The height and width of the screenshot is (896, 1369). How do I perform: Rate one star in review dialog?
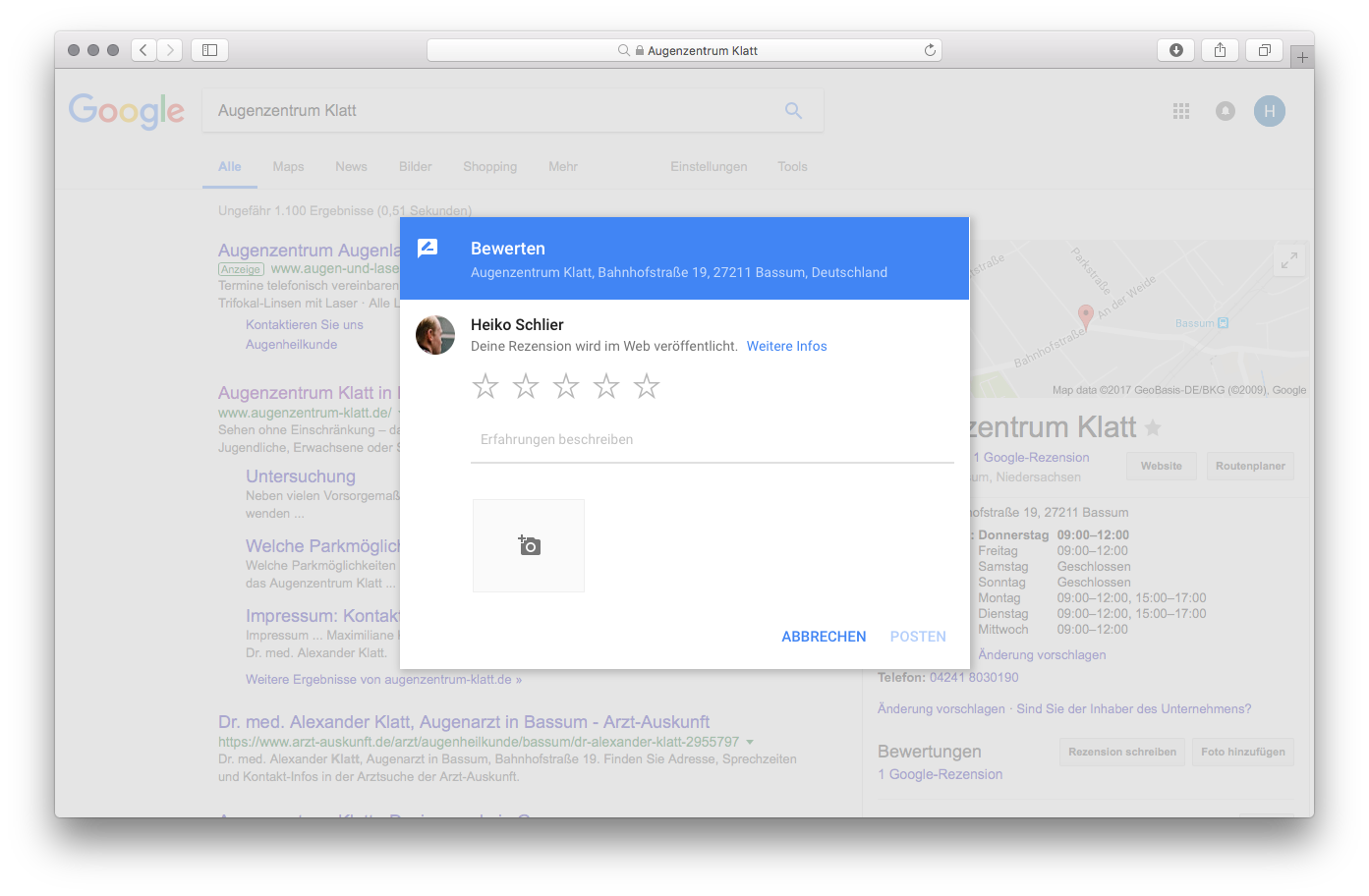pos(485,386)
